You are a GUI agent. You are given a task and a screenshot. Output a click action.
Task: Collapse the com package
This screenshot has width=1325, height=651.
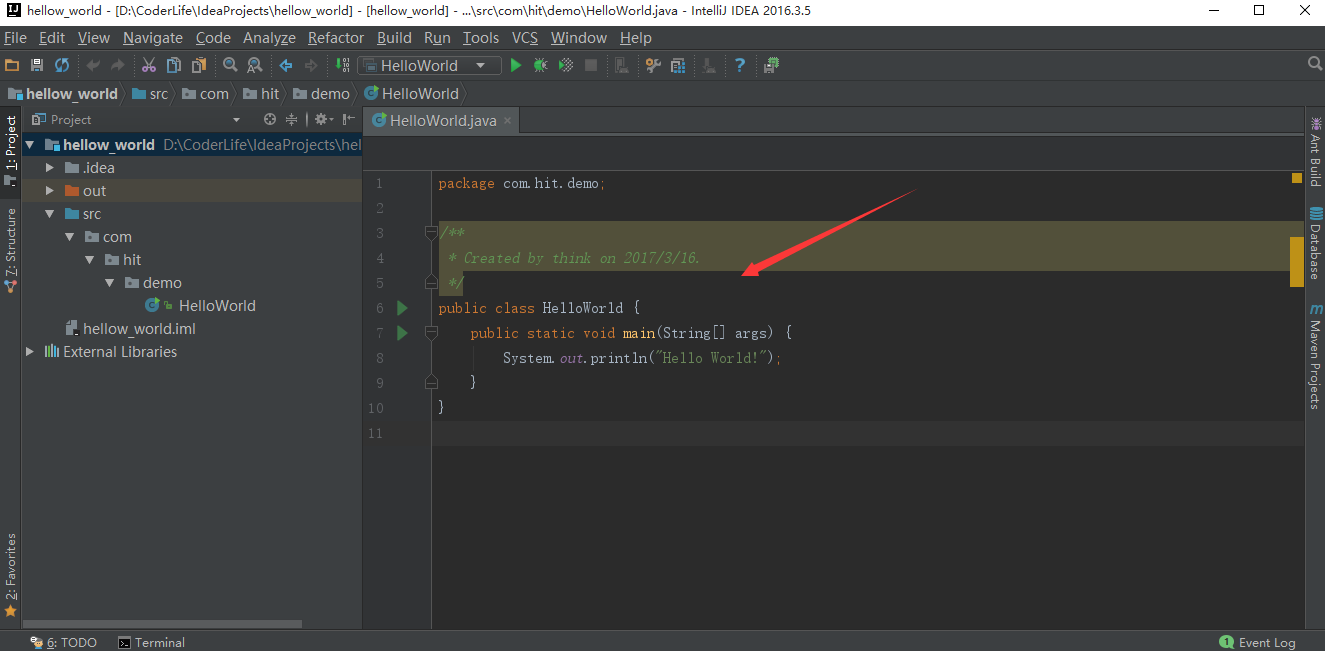(x=70, y=237)
